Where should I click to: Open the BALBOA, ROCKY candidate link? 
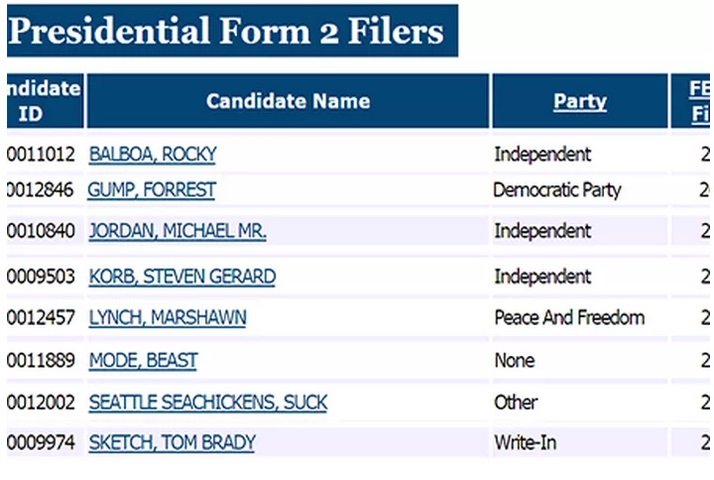tap(152, 154)
